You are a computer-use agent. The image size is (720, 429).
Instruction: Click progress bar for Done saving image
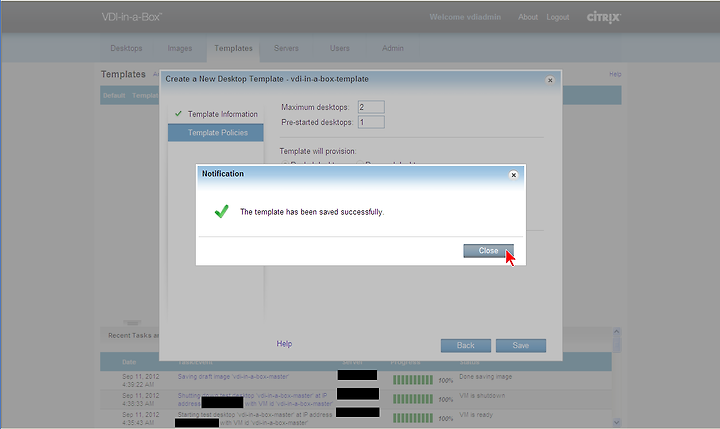coord(412,380)
